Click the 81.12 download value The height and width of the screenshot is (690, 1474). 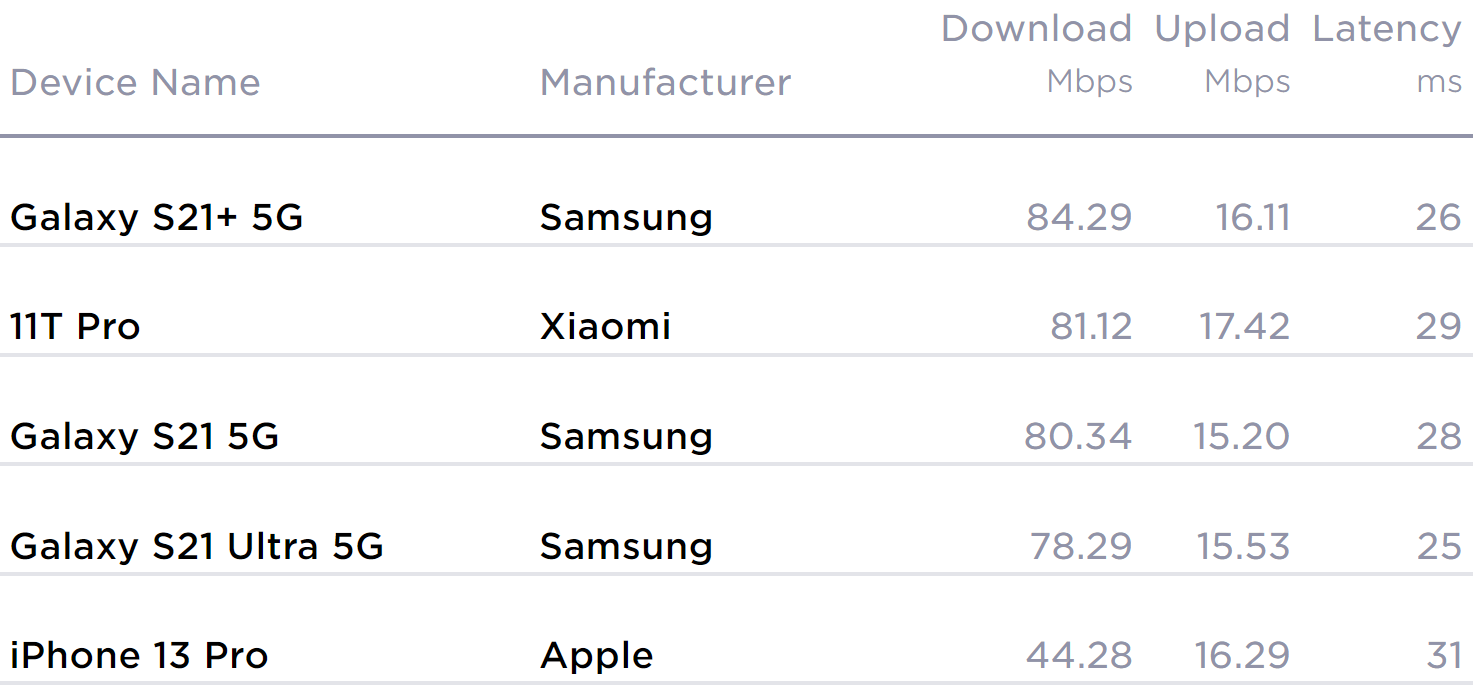pos(1091,326)
